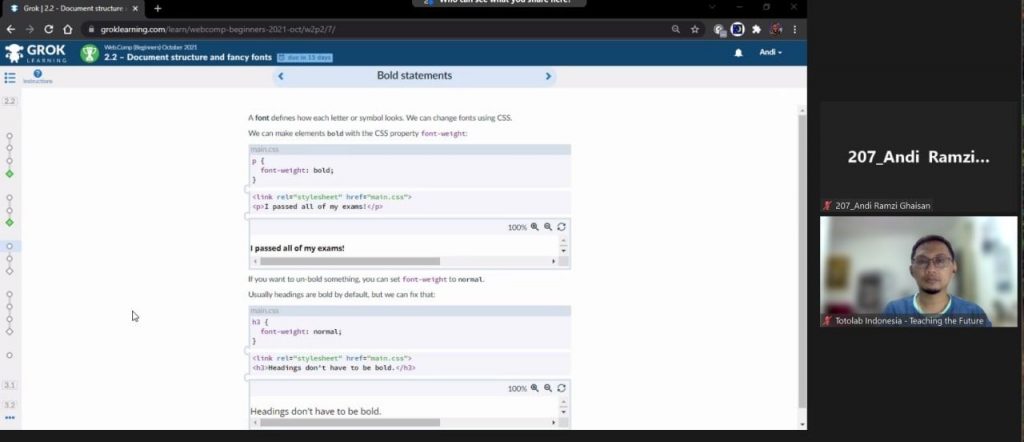Refresh the first preview output
Image resolution: width=1024 pixels, height=442 pixels.
point(561,227)
